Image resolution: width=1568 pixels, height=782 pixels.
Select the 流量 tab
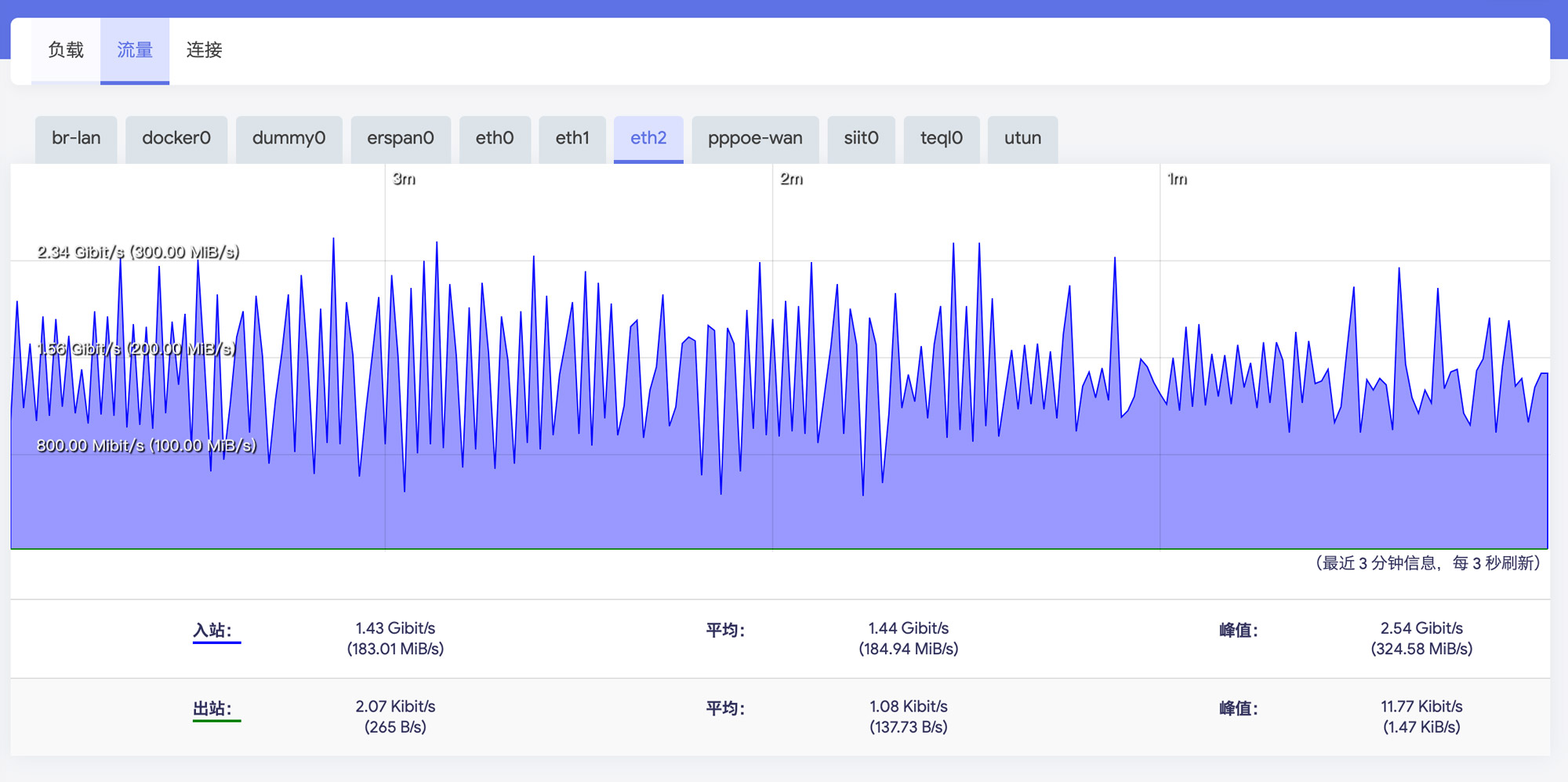pyautogui.click(x=135, y=50)
